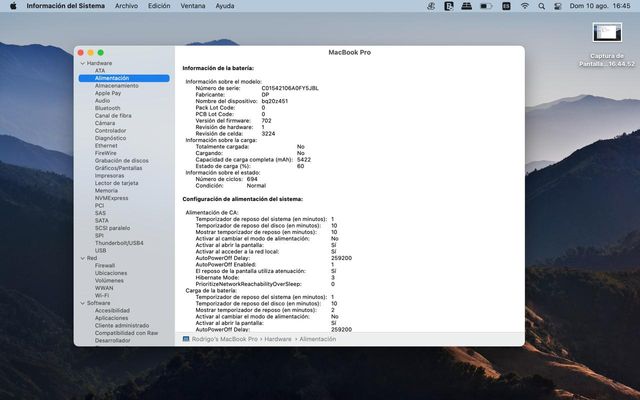Click the Número de ciclos value 694
Viewport: 640px width, 400px height.
[252, 179]
